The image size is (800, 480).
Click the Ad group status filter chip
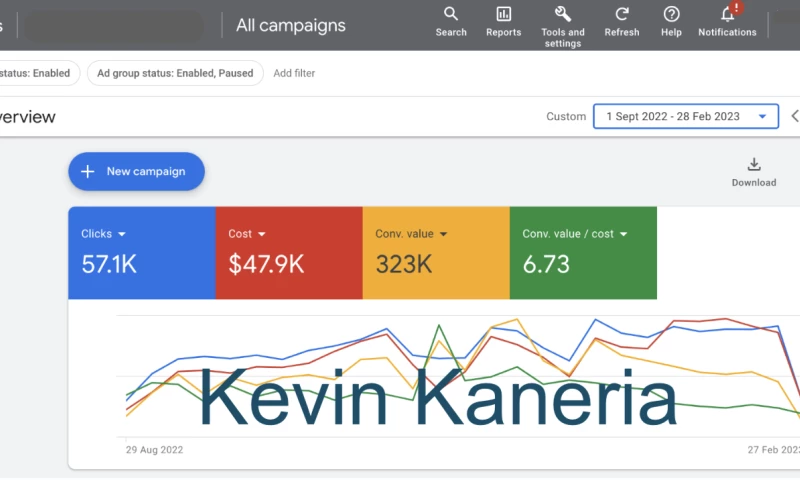click(175, 73)
